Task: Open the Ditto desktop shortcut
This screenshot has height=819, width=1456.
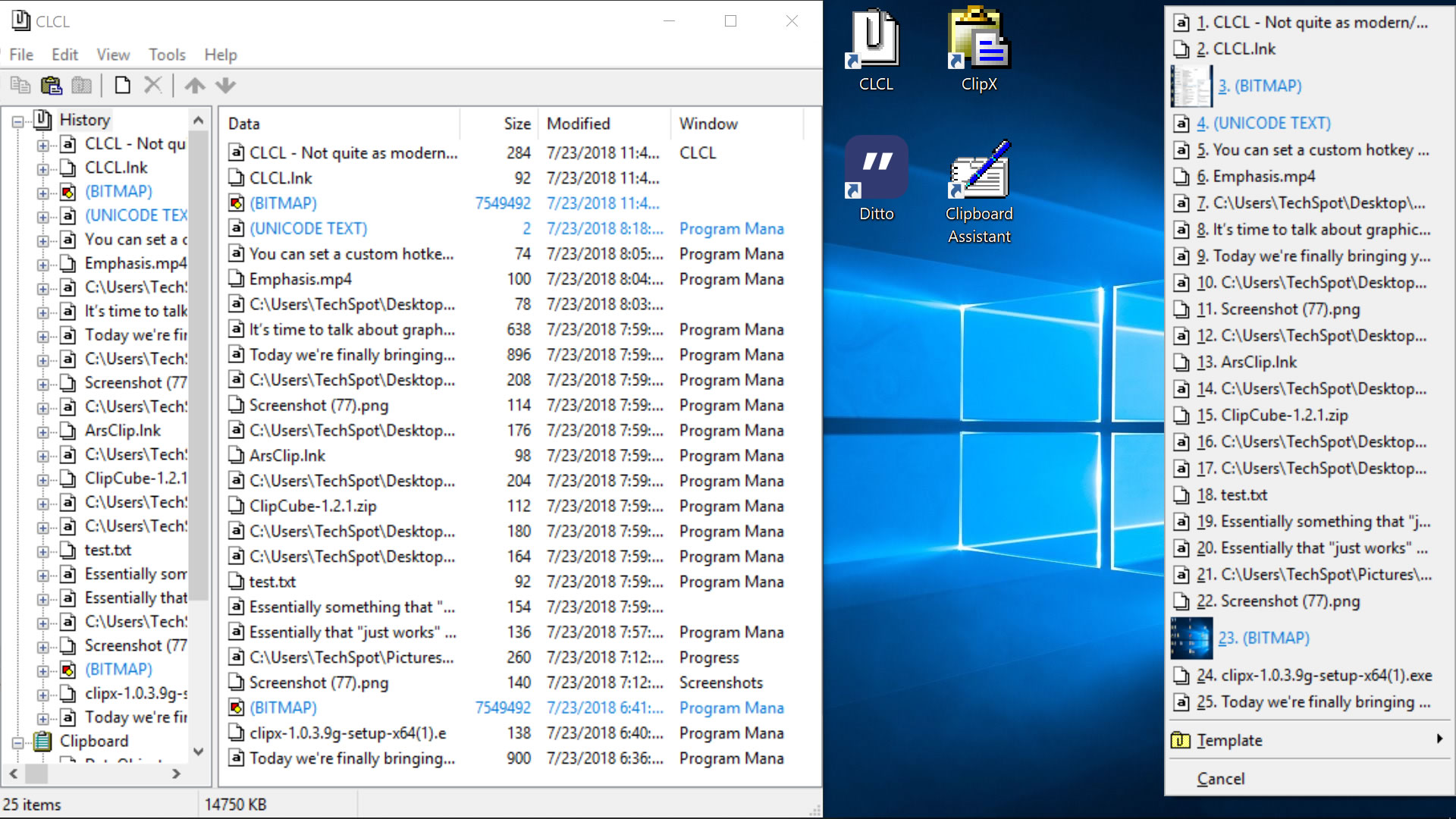Action: [876, 180]
